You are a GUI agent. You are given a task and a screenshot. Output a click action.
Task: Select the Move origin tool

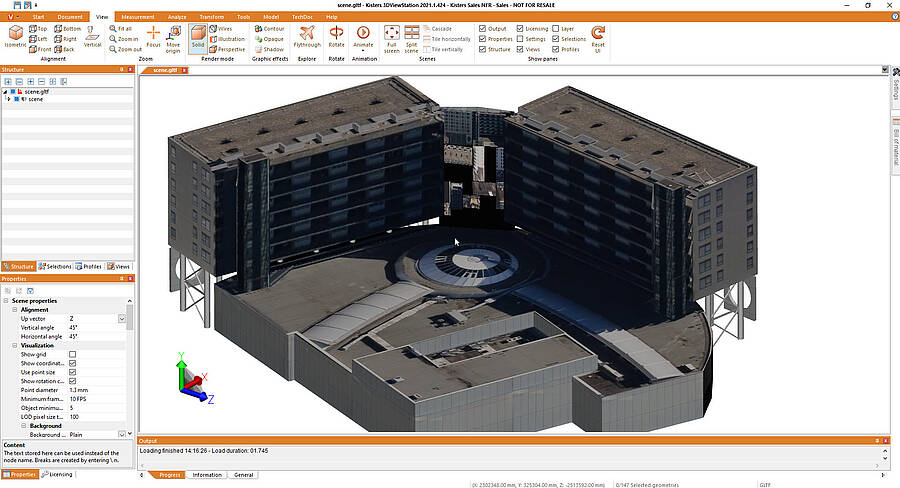pyautogui.click(x=173, y=39)
